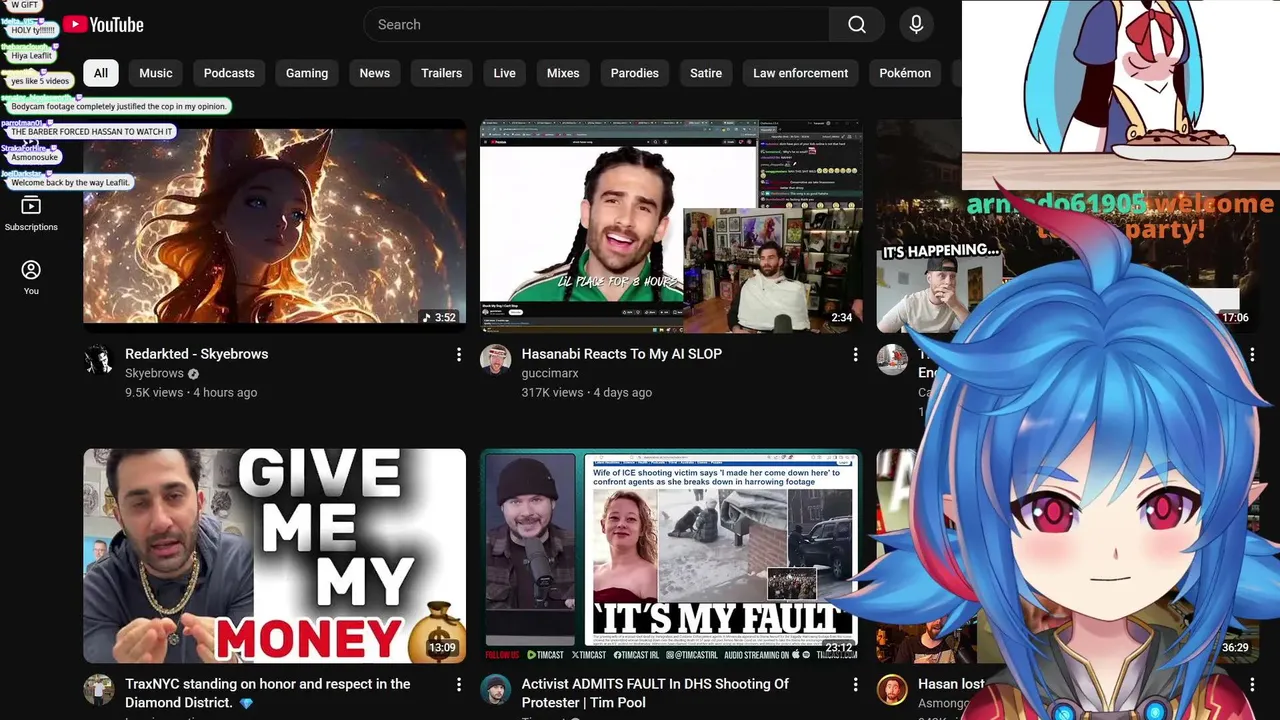Open Hasanabi Reacts To My AI SLOP title
1280x720 pixels.
click(622, 354)
